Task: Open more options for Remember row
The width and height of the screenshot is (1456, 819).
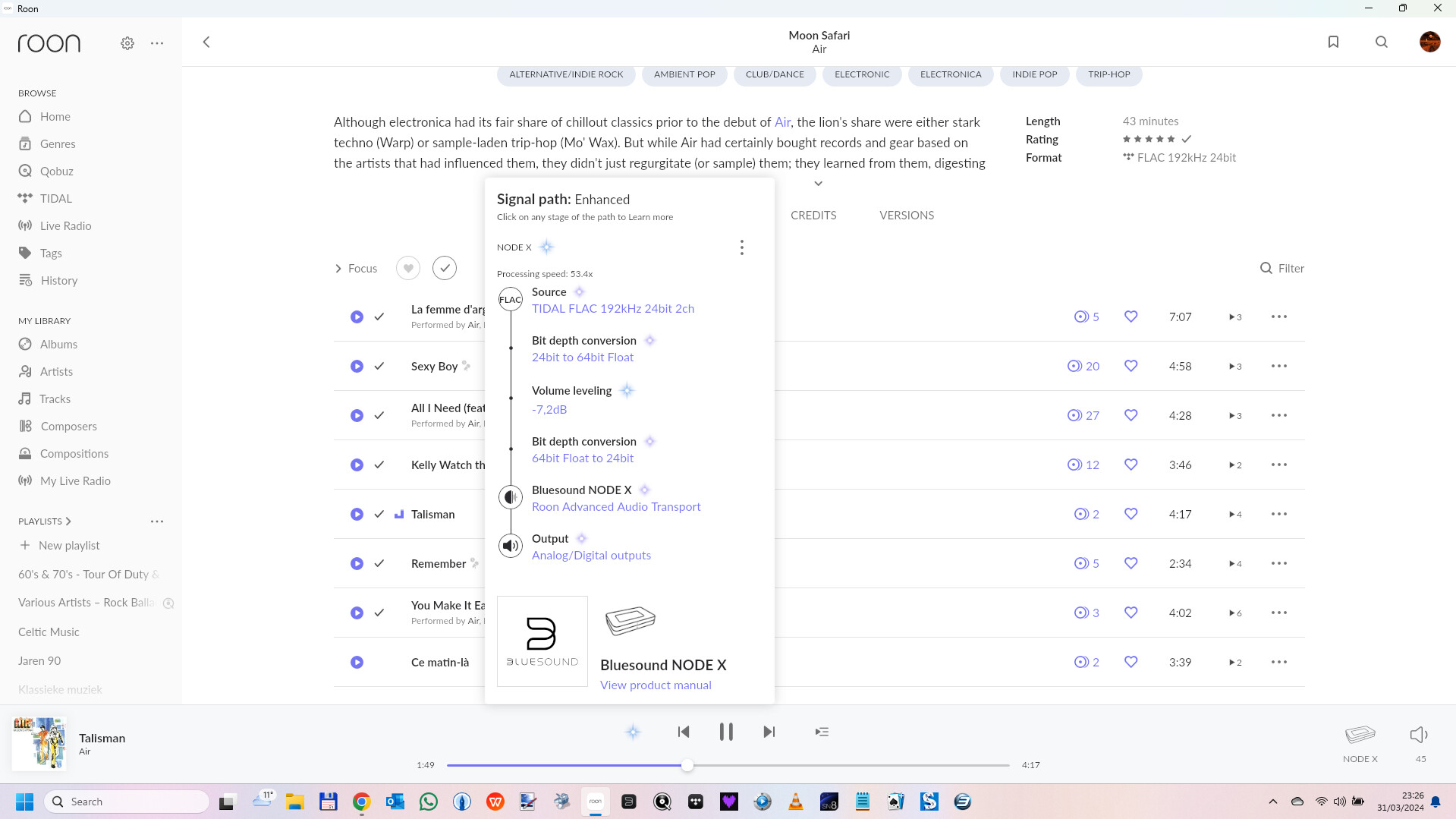Action: [x=1278, y=563]
